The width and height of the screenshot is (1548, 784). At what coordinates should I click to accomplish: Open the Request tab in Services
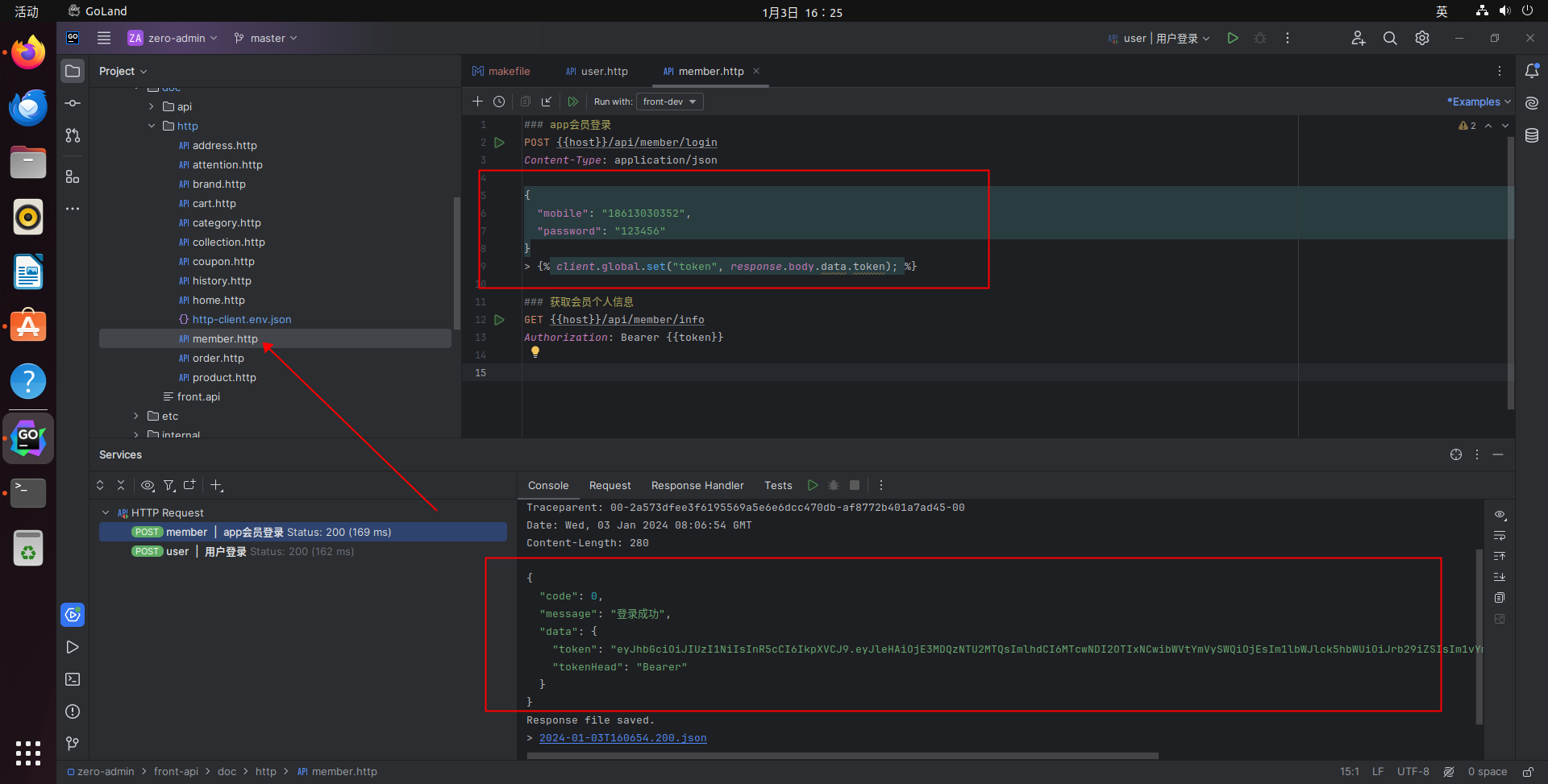click(x=610, y=485)
